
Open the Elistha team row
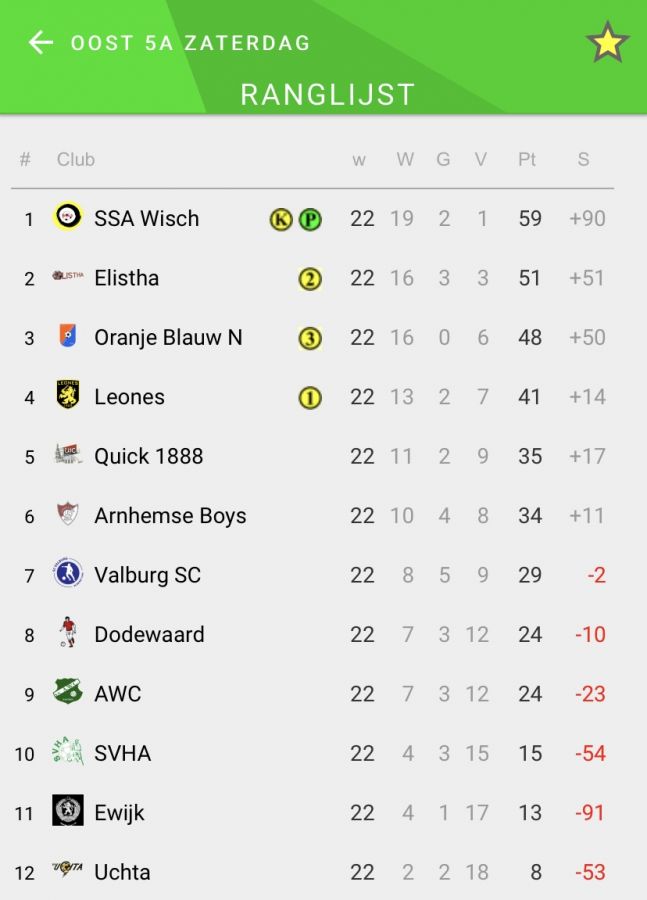tap(126, 278)
